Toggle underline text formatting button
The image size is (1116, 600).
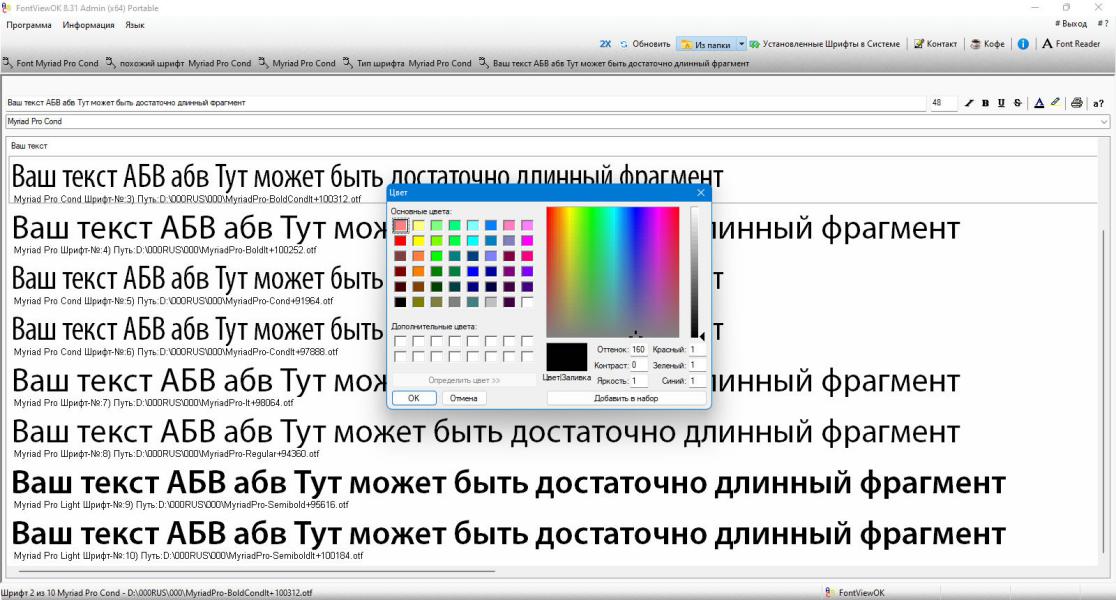(x=1001, y=103)
